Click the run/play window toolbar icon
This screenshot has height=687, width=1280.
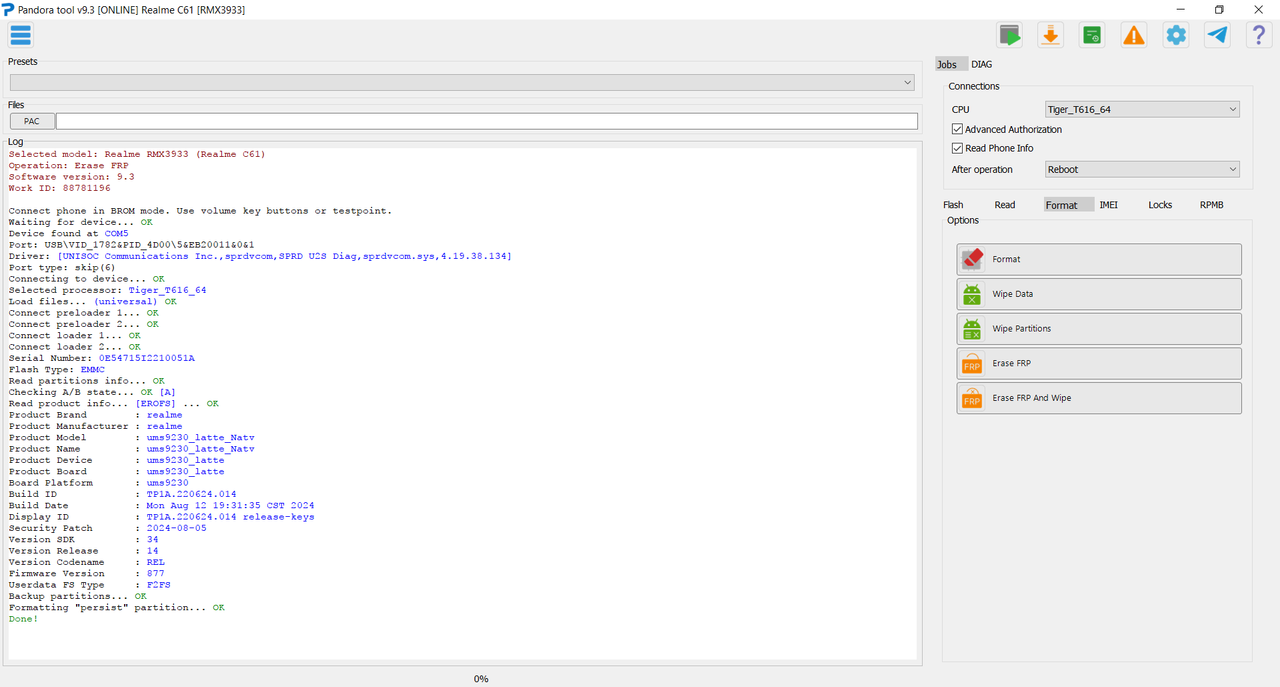click(x=1010, y=35)
